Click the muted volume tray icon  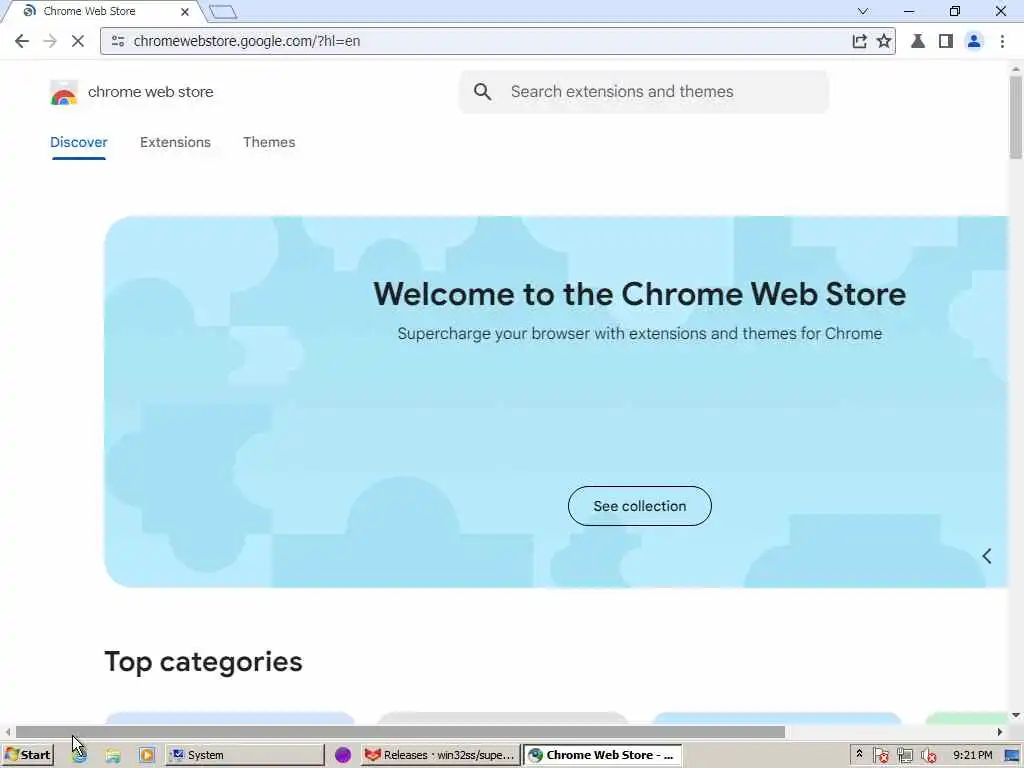[928, 756]
